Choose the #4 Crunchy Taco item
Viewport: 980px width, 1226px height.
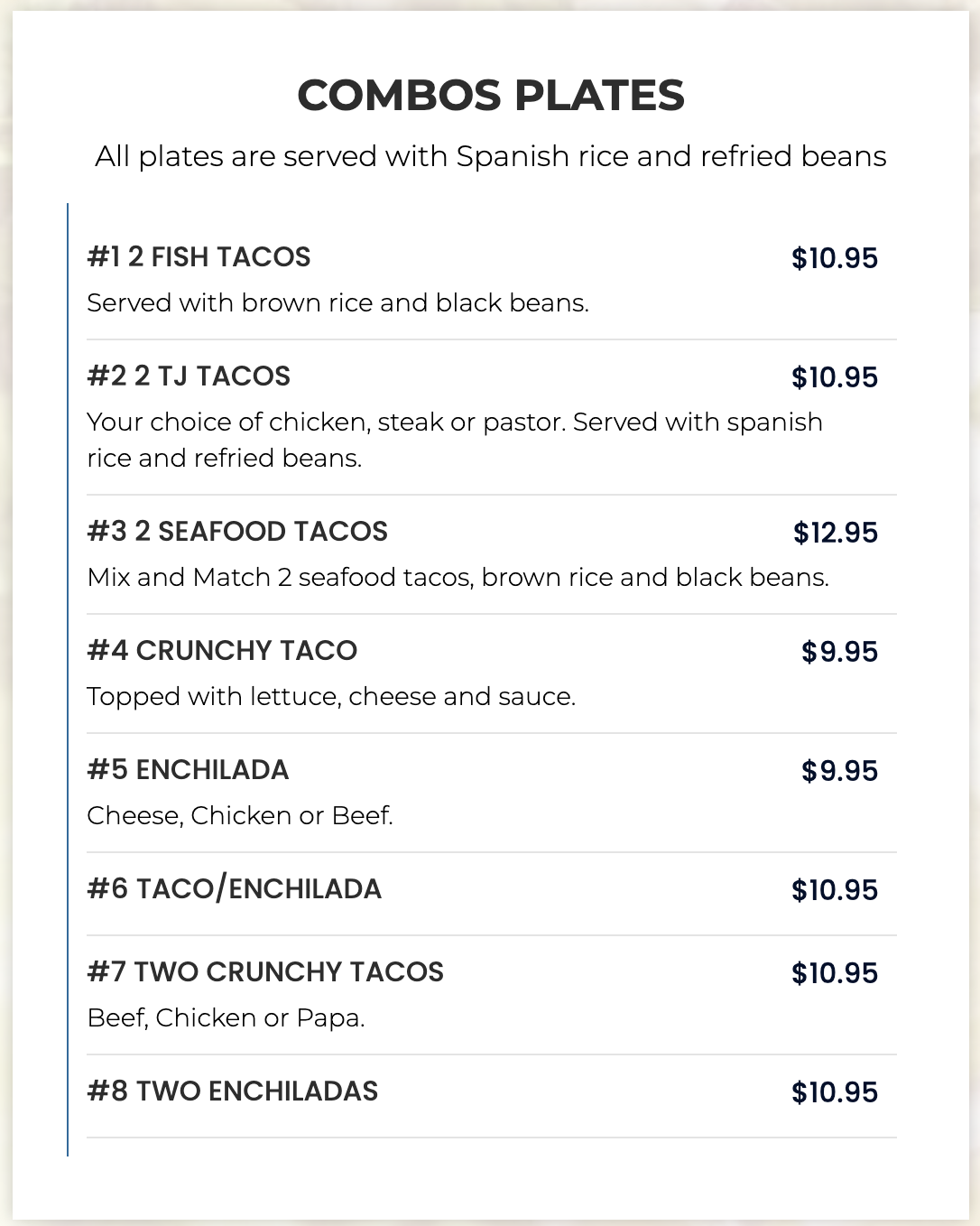(222, 651)
